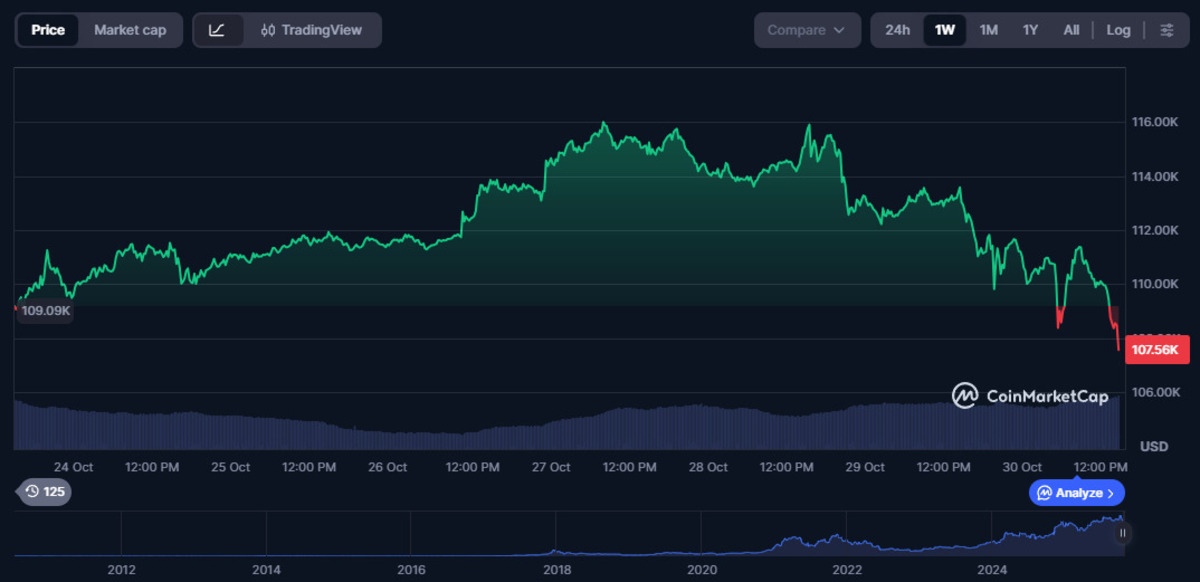Click the Analyze button's sparkle icon
This screenshot has height=582, width=1200.
click(x=1044, y=493)
